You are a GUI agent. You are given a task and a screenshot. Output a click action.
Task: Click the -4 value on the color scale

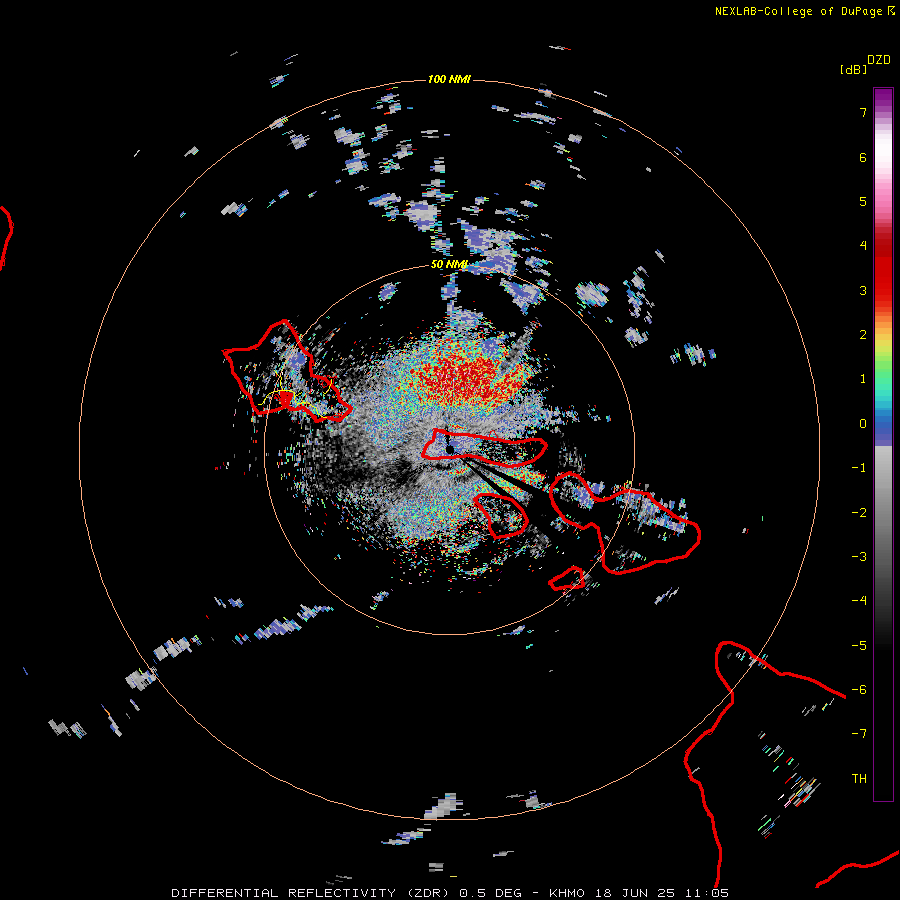point(859,601)
